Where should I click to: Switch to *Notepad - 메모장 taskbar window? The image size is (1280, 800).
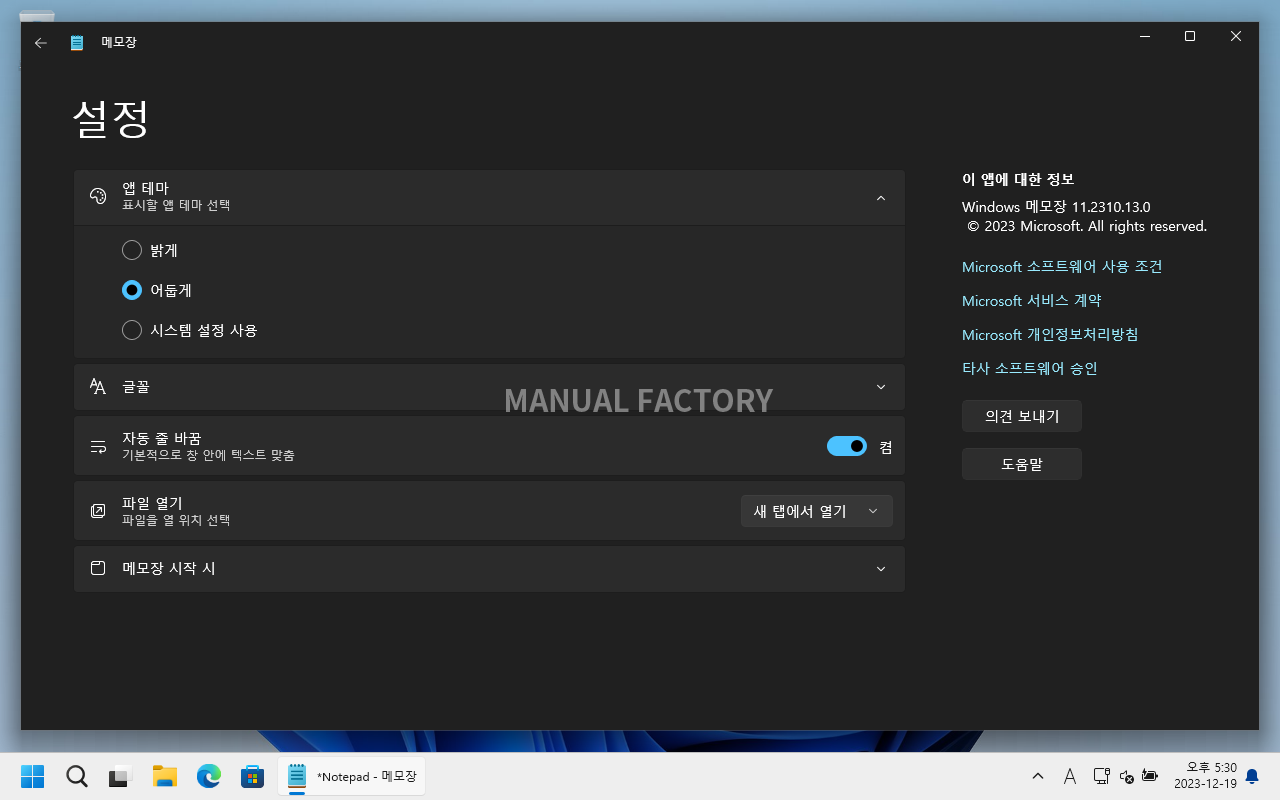pos(352,776)
